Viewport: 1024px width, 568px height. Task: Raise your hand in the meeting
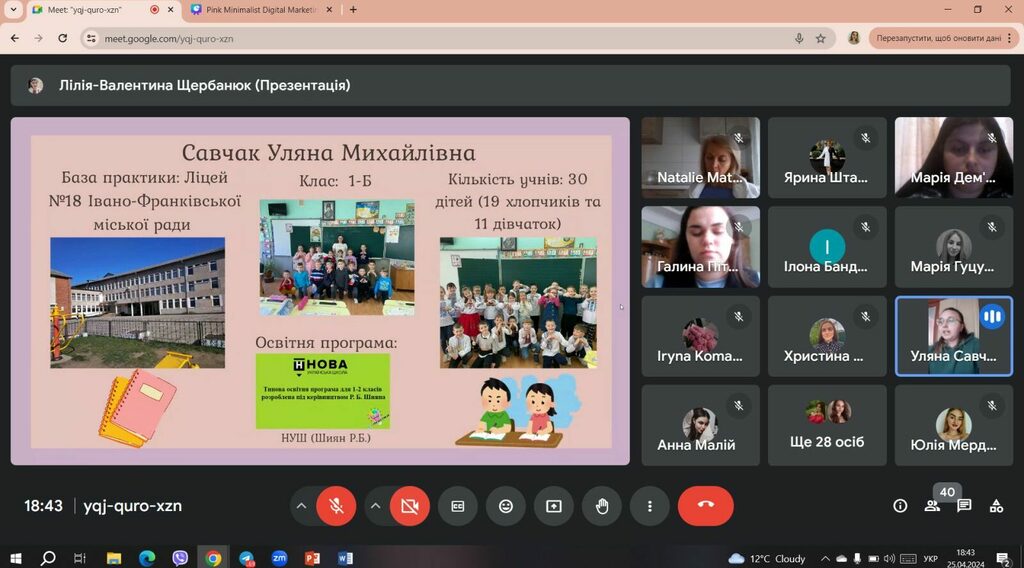click(601, 506)
